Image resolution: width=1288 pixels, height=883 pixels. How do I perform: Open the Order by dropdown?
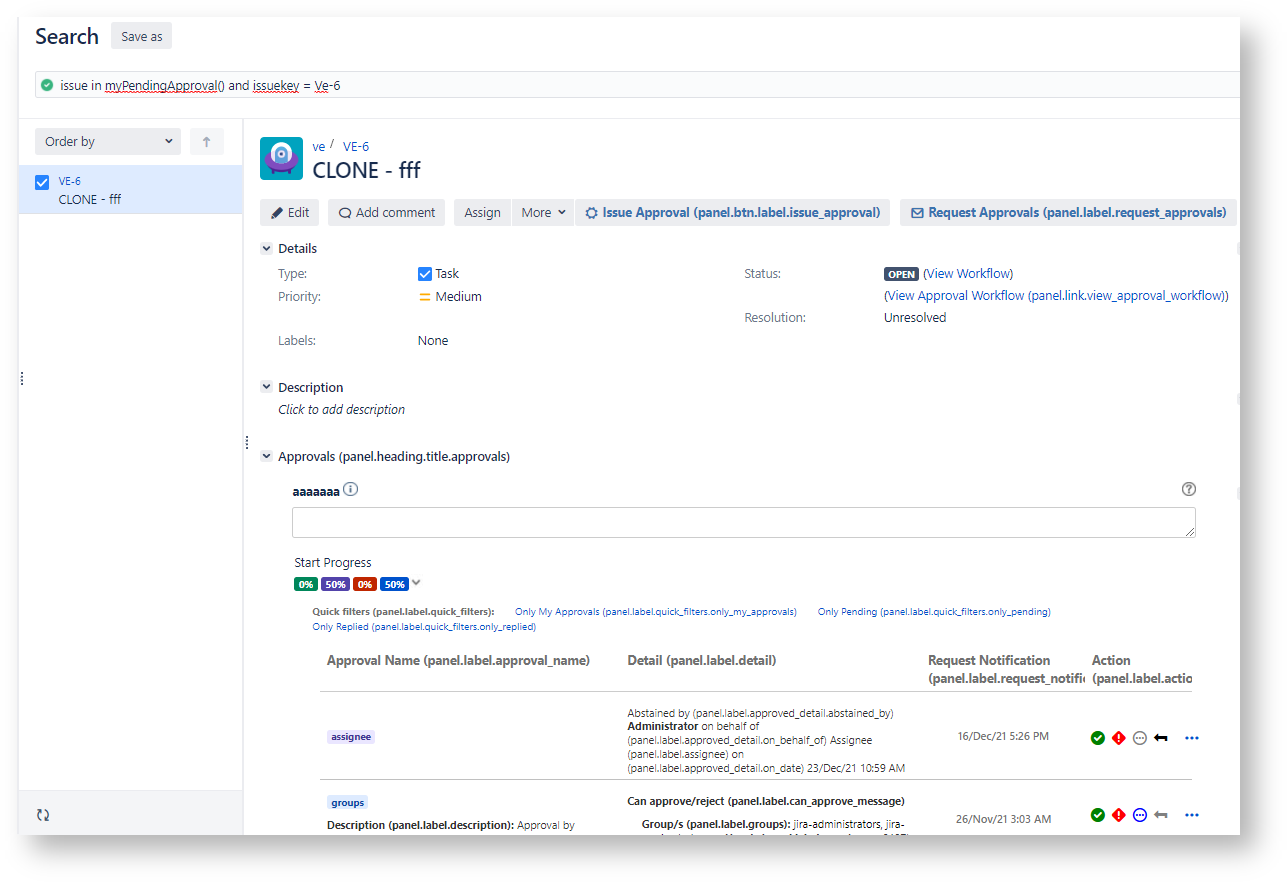108,142
